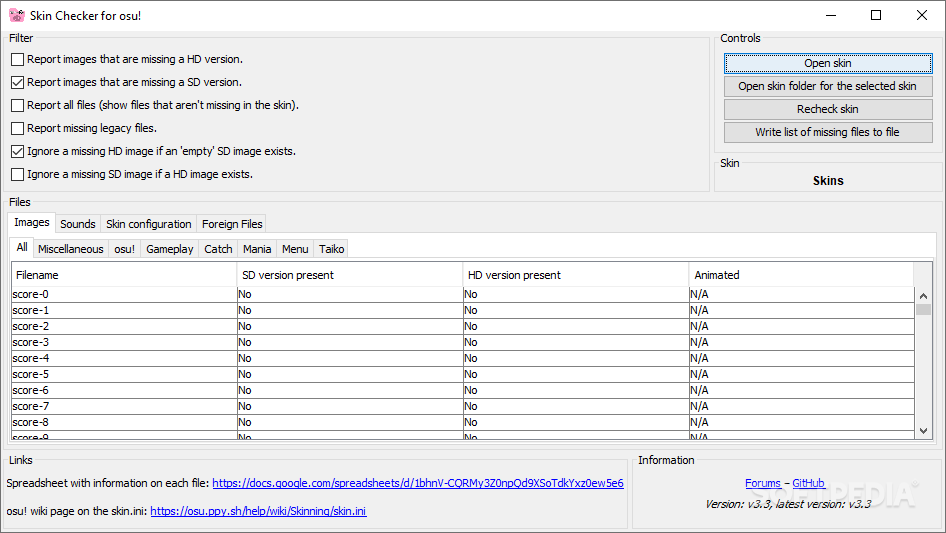Minimize the Skin Checker window
946x533 pixels.
[831, 15]
